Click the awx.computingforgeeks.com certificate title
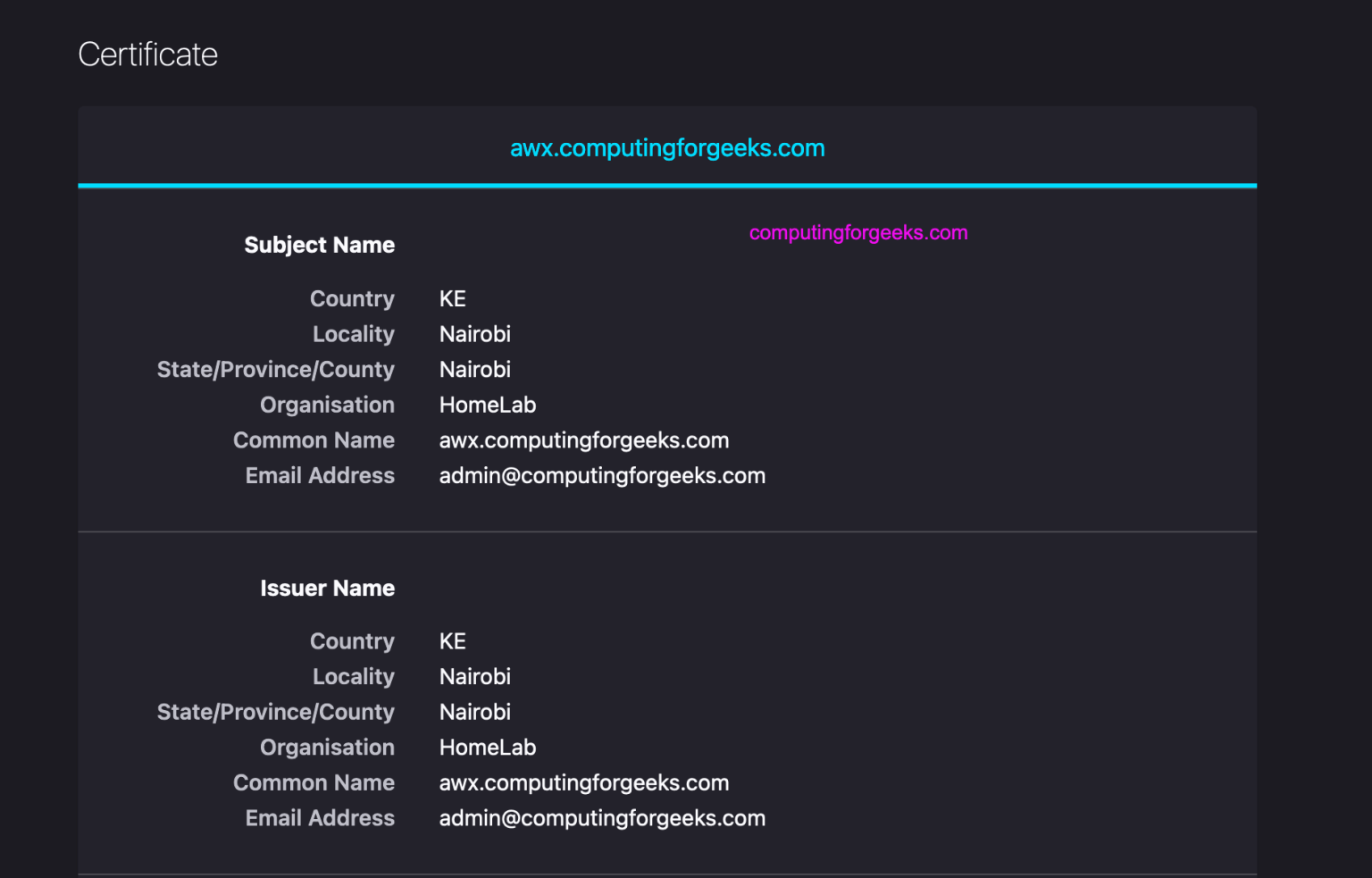The height and width of the screenshot is (878, 1372). [666, 147]
